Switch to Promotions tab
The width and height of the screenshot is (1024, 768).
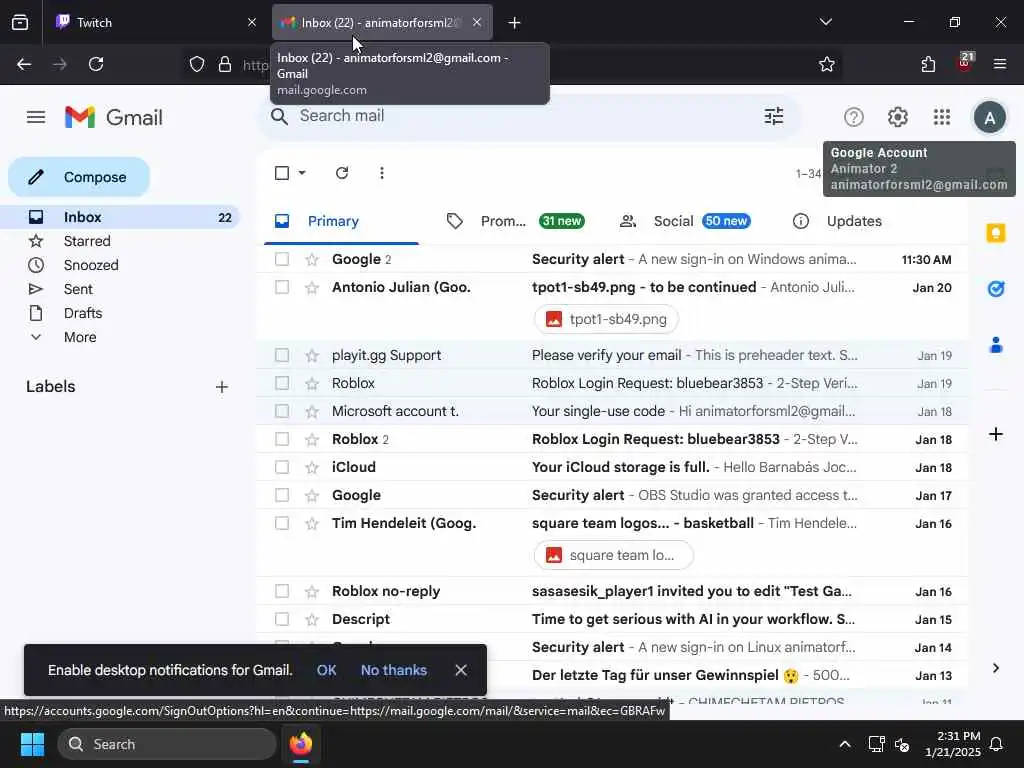point(515,221)
